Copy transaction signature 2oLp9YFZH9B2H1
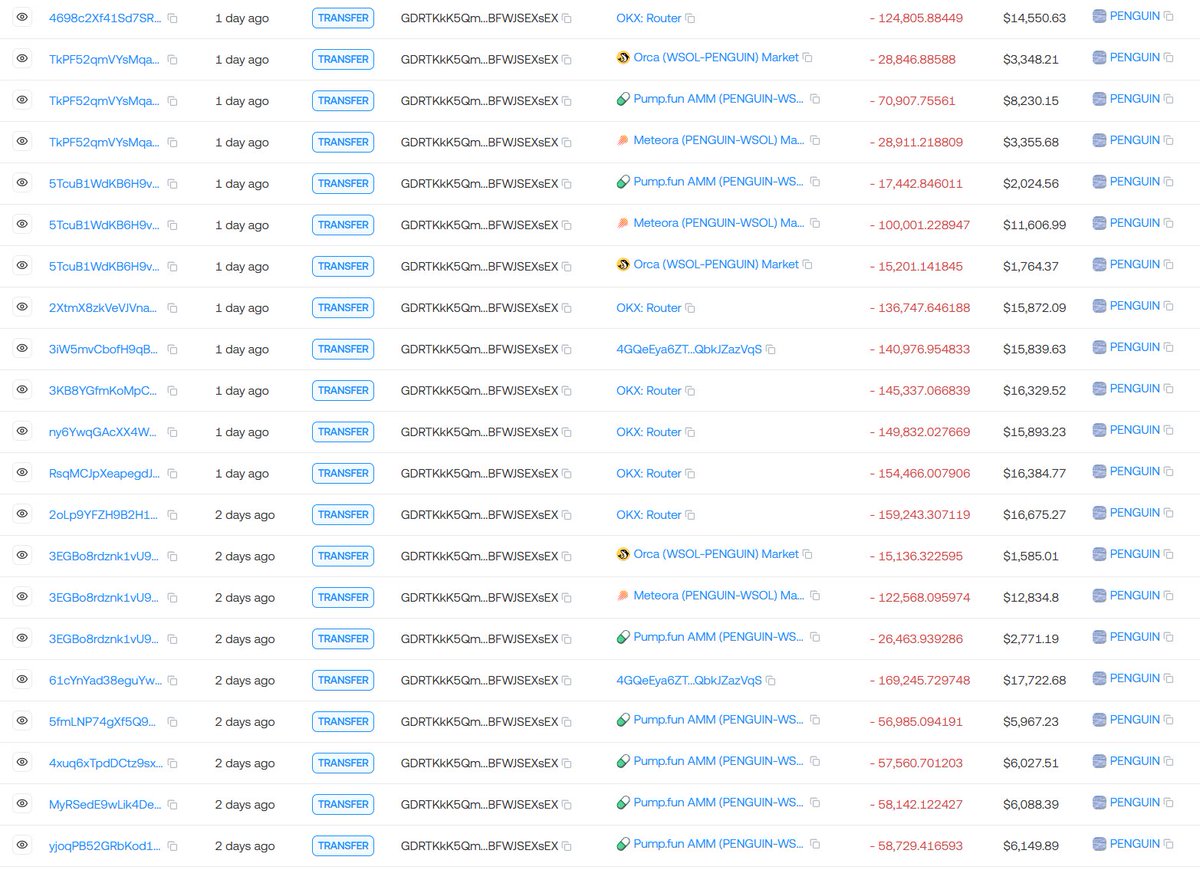The height and width of the screenshot is (870, 1200). [x=173, y=515]
